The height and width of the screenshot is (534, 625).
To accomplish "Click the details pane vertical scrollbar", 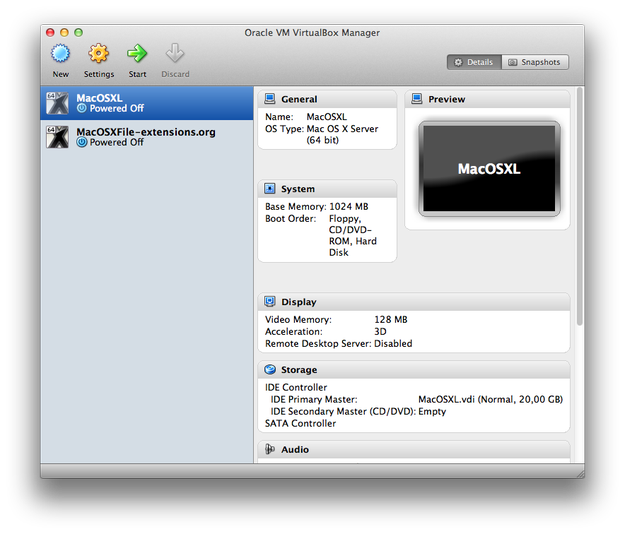I will pos(580,206).
